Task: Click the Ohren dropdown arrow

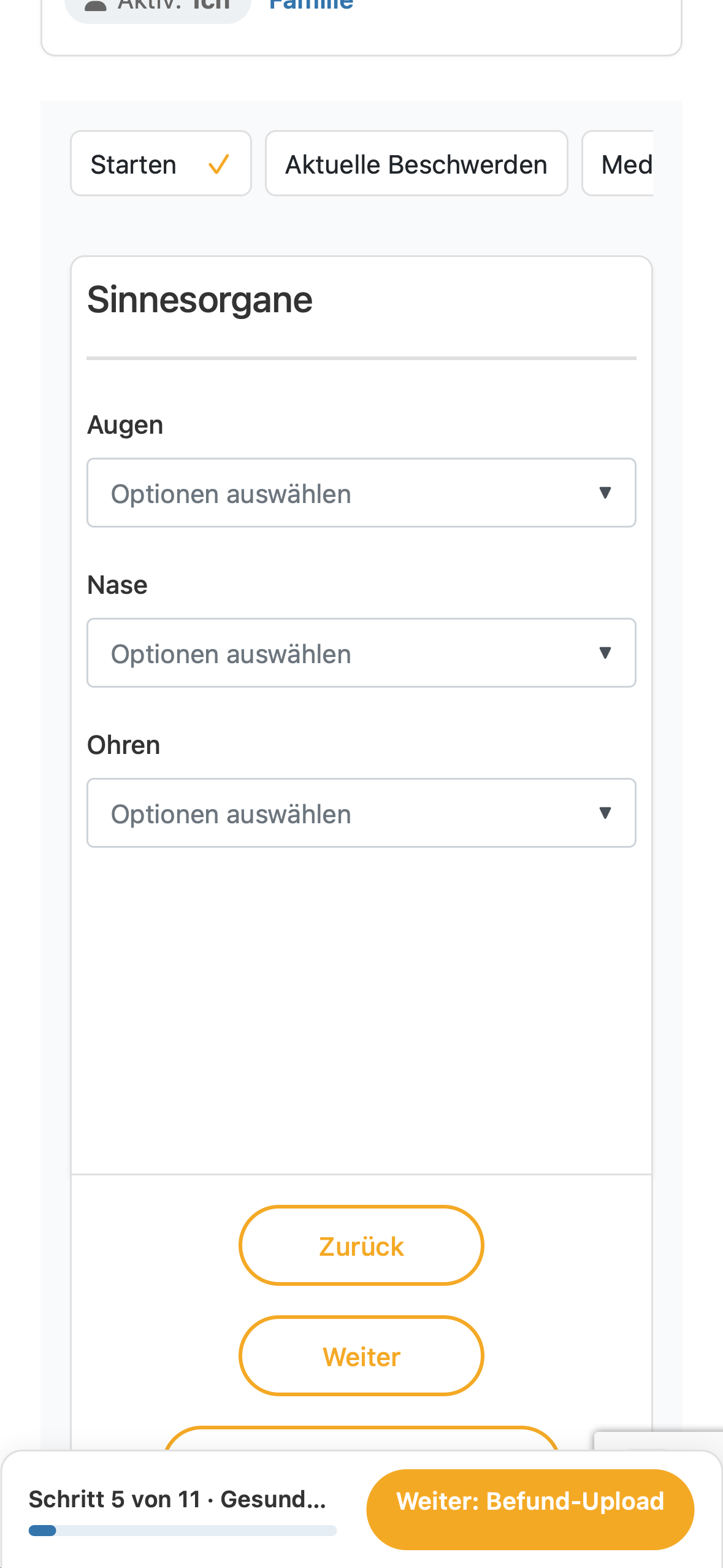Action: coord(605,813)
